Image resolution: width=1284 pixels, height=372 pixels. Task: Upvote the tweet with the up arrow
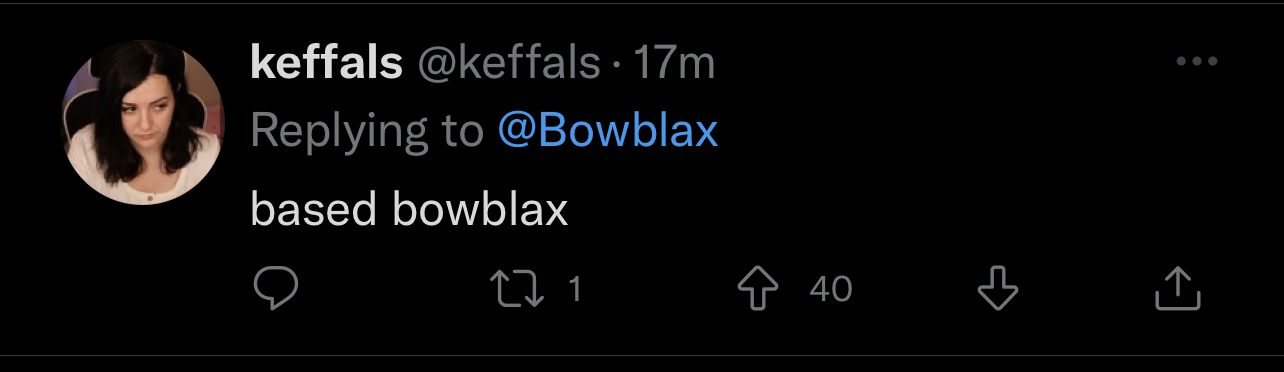pyautogui.click(x=757, y=289)
